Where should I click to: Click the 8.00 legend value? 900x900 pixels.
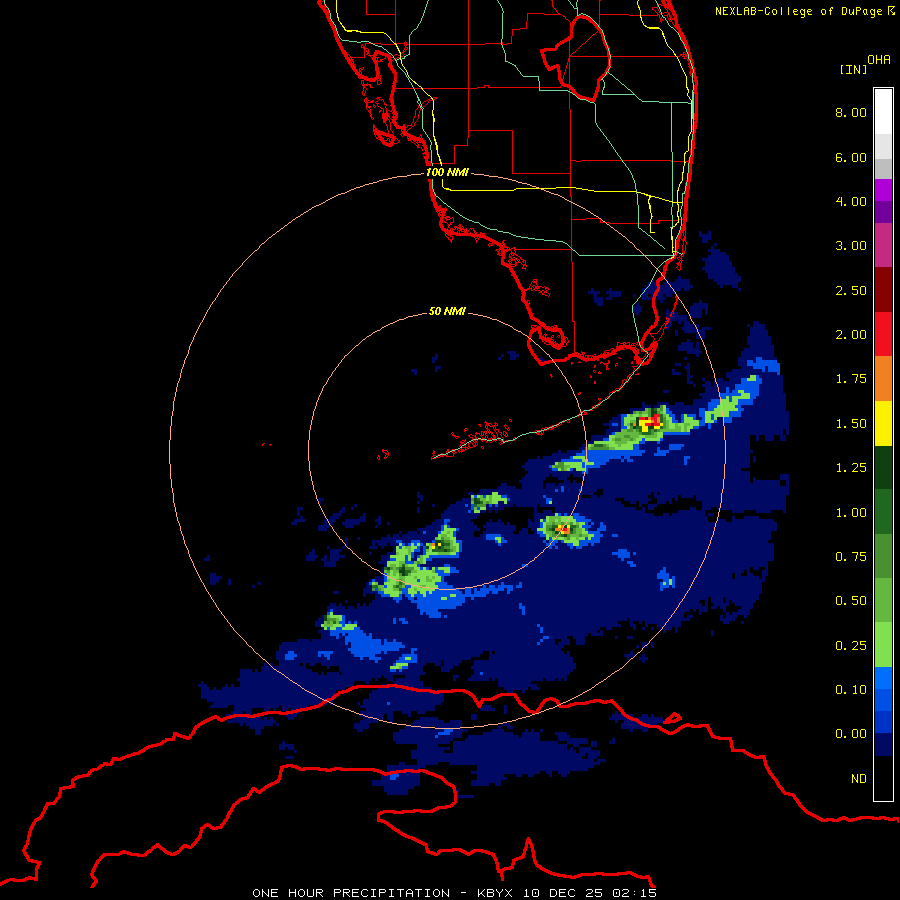click(851, 112)
